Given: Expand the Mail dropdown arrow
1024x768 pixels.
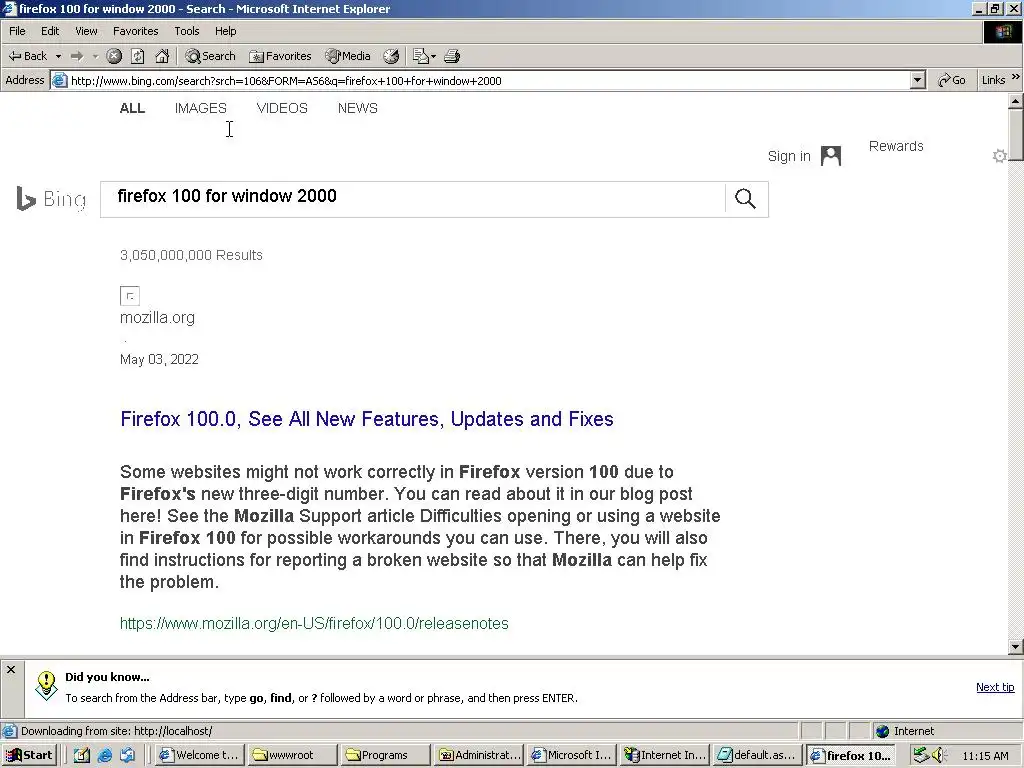Looking at the screenshot, I should (433, 56).
